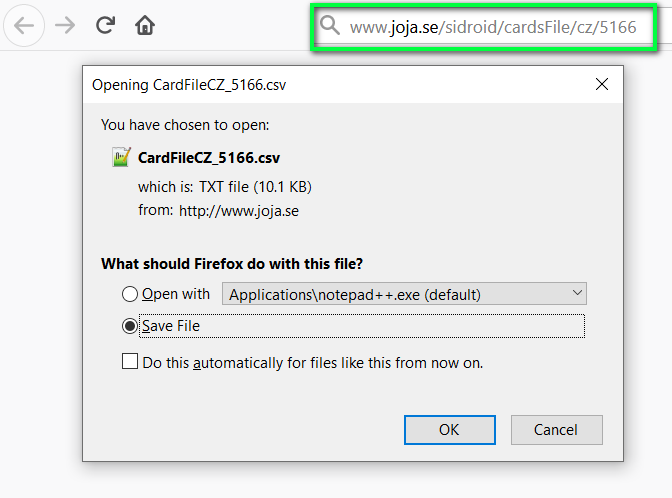This screenshot has height=498, width=672.
Task: Choose the Save File radio option
Action: click(x=129, y=325)
